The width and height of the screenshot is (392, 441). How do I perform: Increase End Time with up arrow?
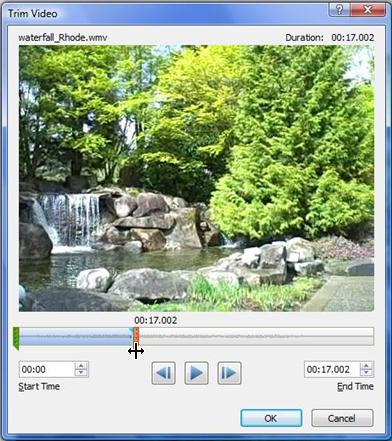pos(366,366)
